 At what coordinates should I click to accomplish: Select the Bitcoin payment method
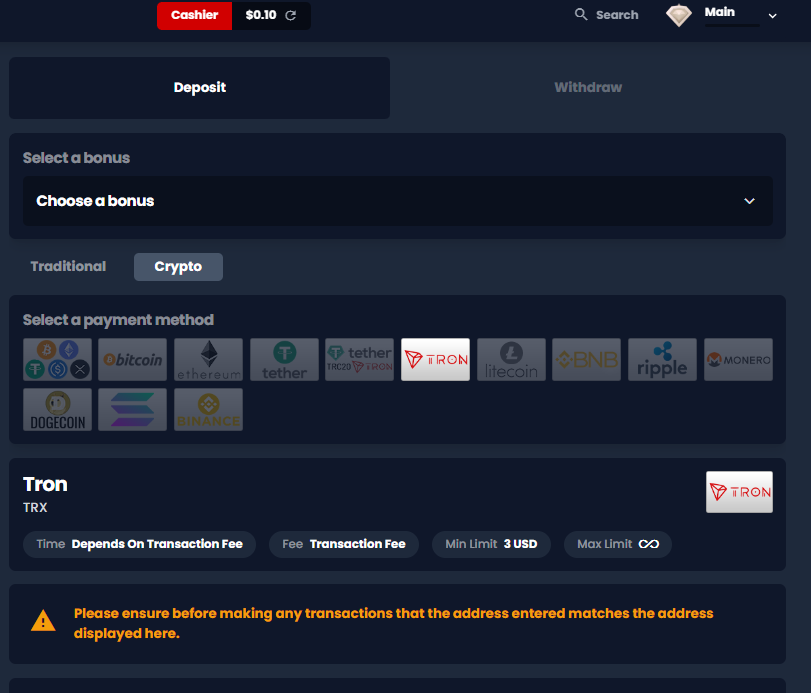pos(132,359)
